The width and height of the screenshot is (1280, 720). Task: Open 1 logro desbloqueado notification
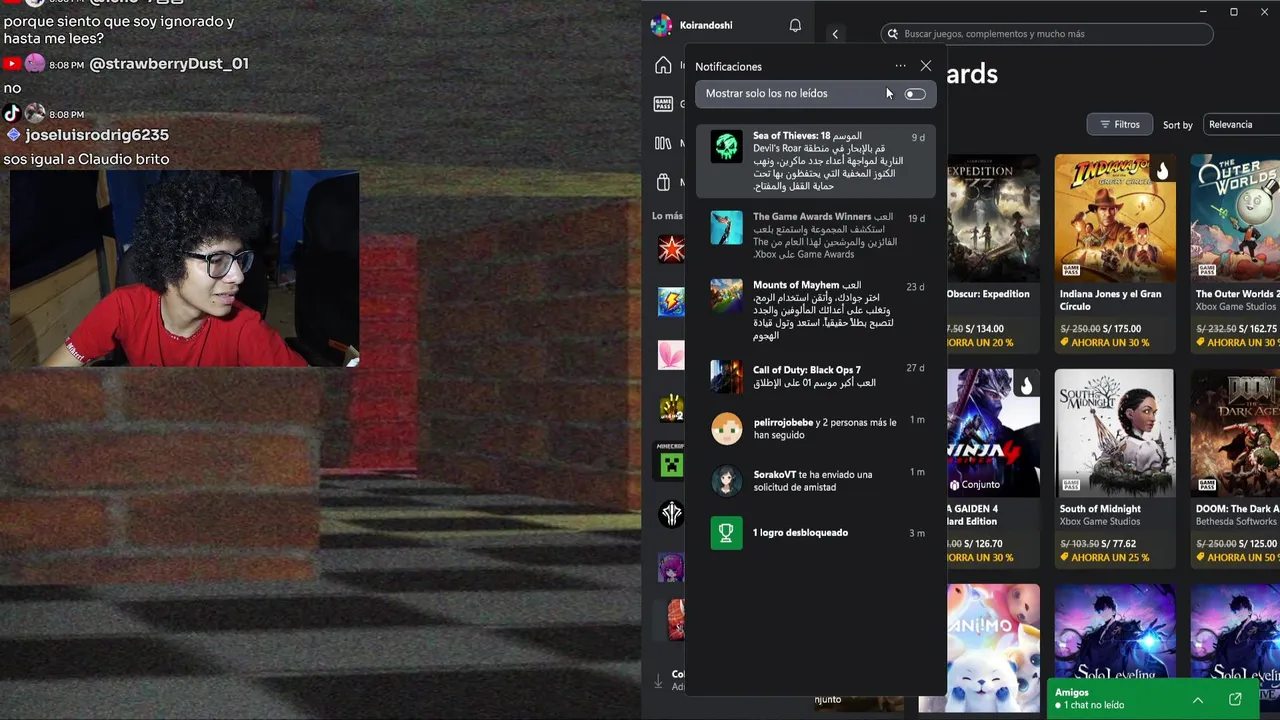[816, 533]
